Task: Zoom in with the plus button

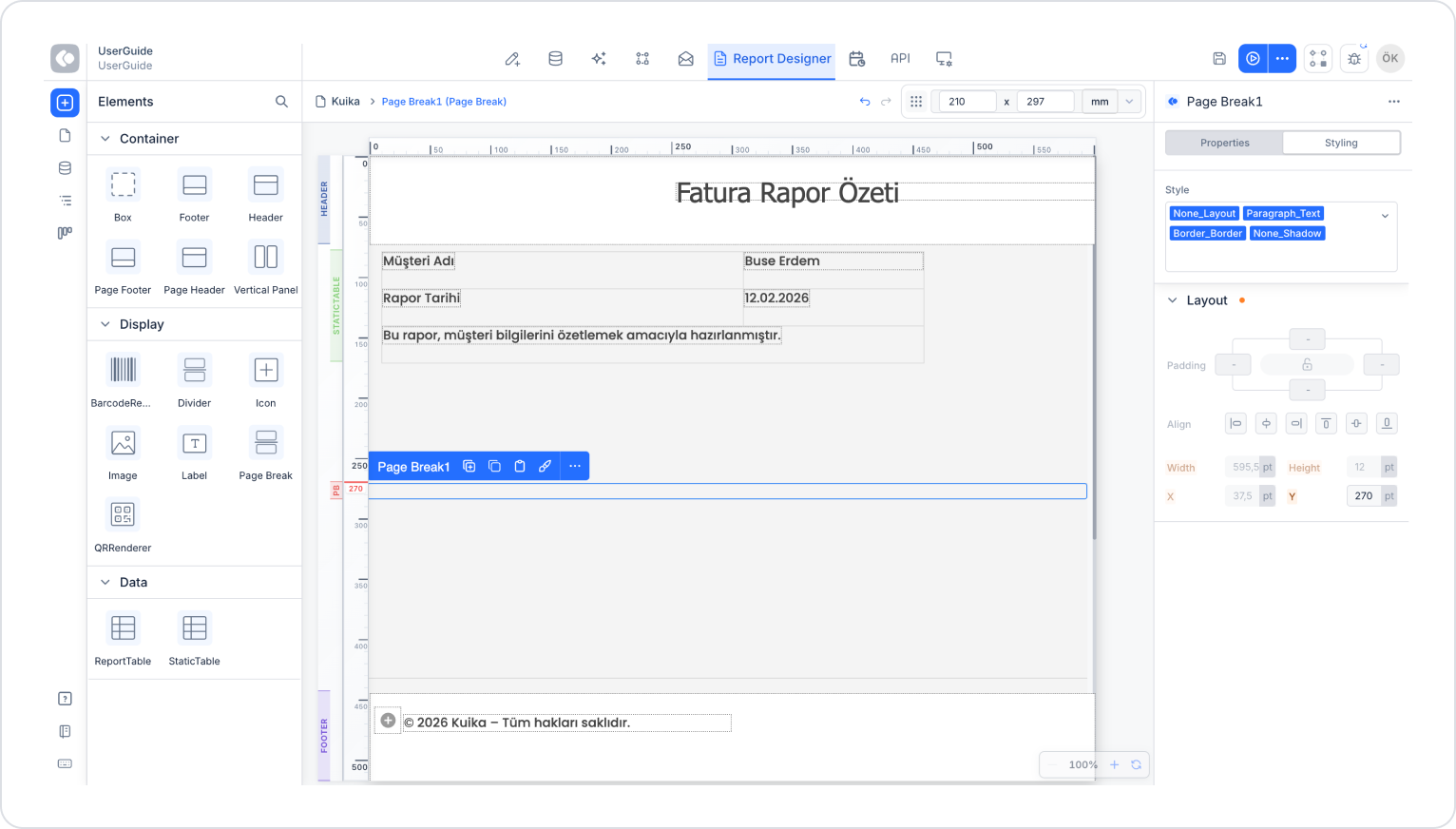Action: pos(1114,764)
